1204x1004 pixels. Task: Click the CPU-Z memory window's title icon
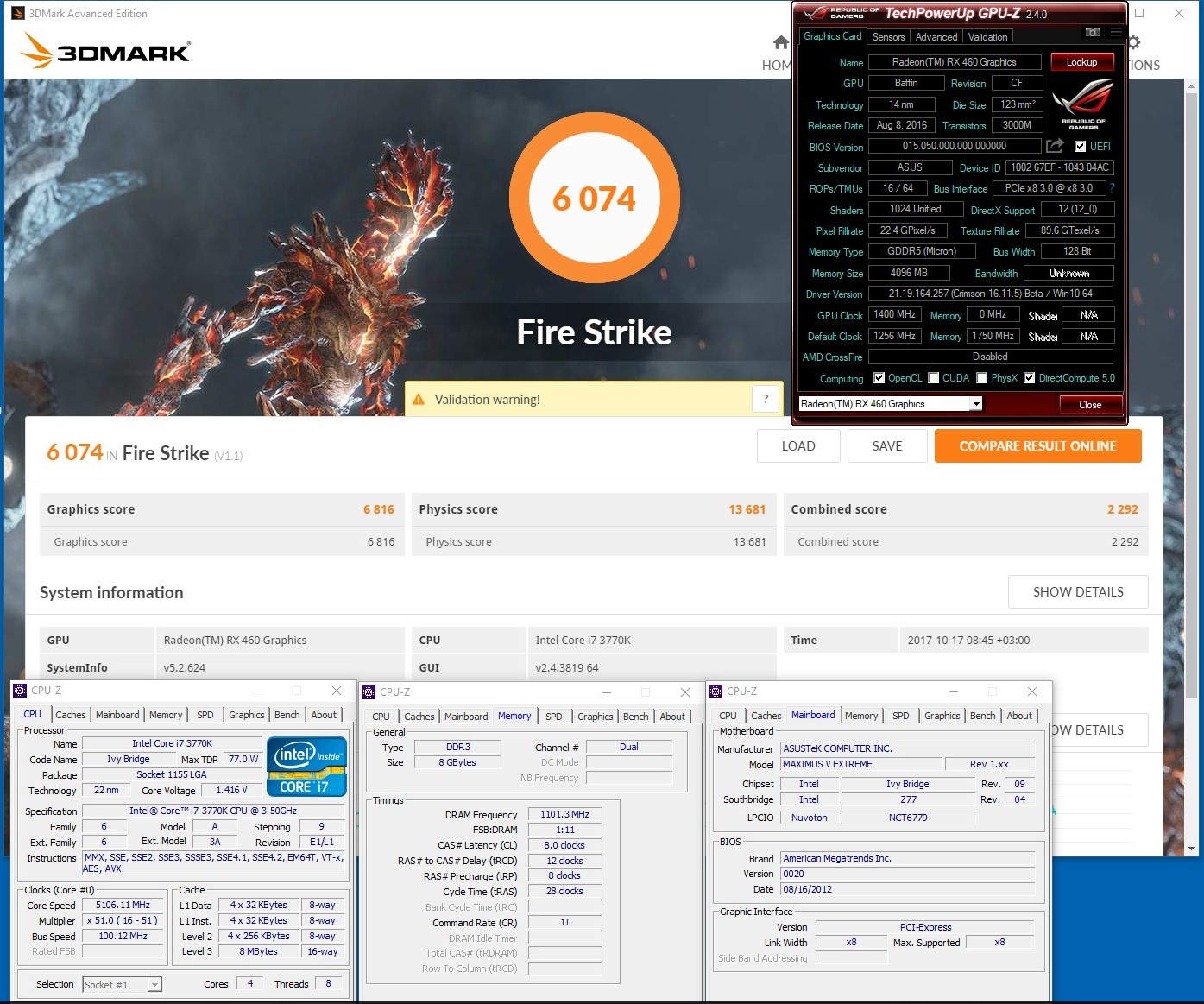[x=369, y=692]
